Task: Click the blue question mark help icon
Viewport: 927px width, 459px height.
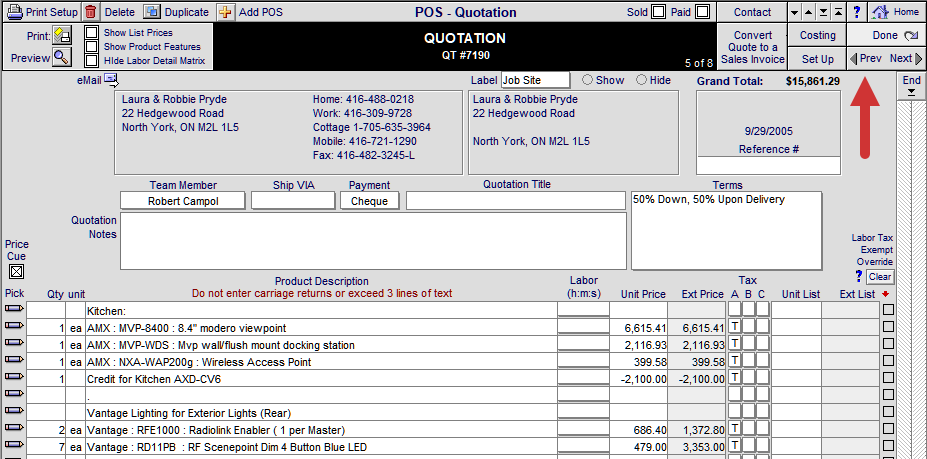Action: click(856, 12)
